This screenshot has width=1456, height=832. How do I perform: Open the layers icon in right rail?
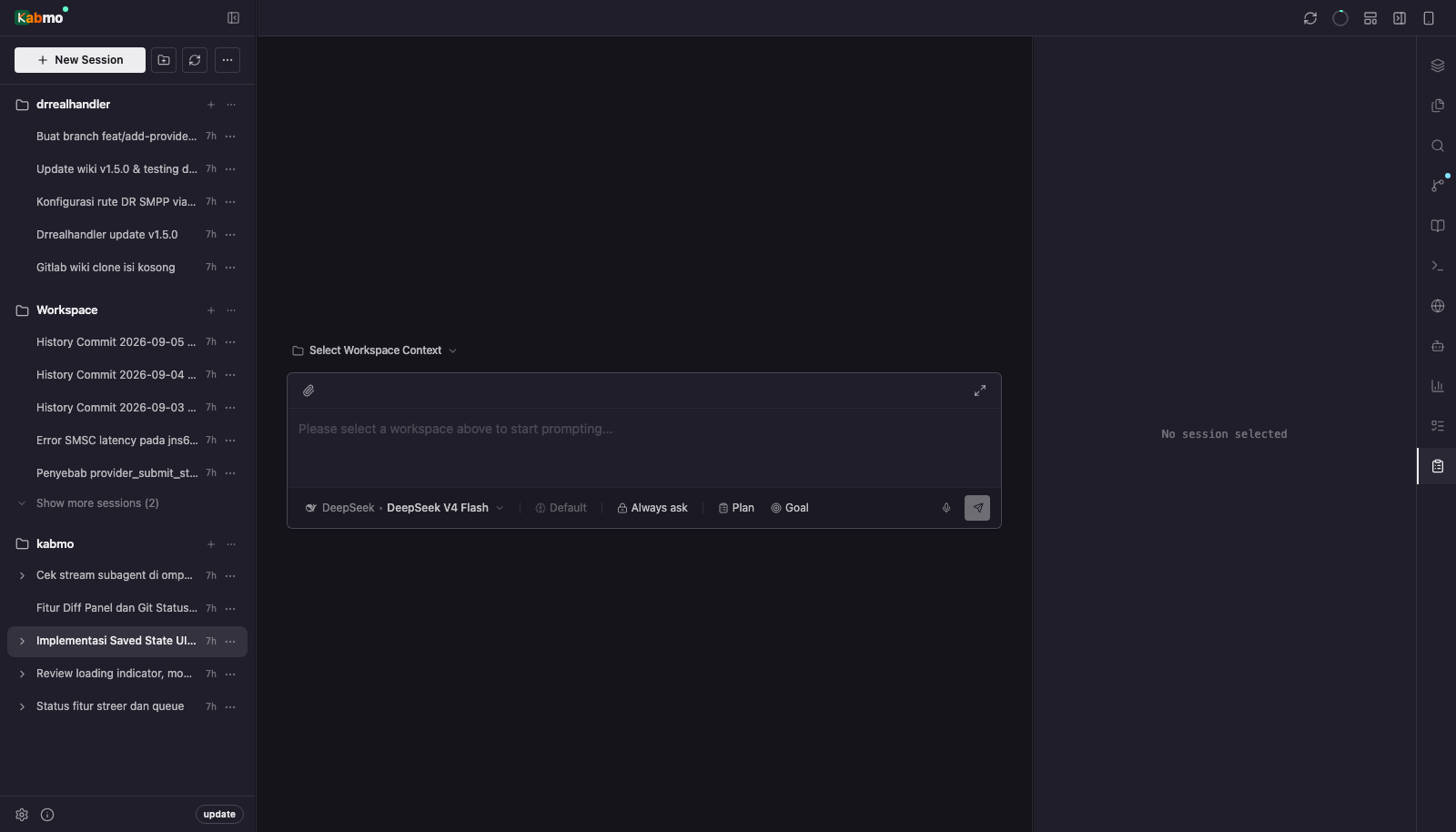coord(1438,66)
